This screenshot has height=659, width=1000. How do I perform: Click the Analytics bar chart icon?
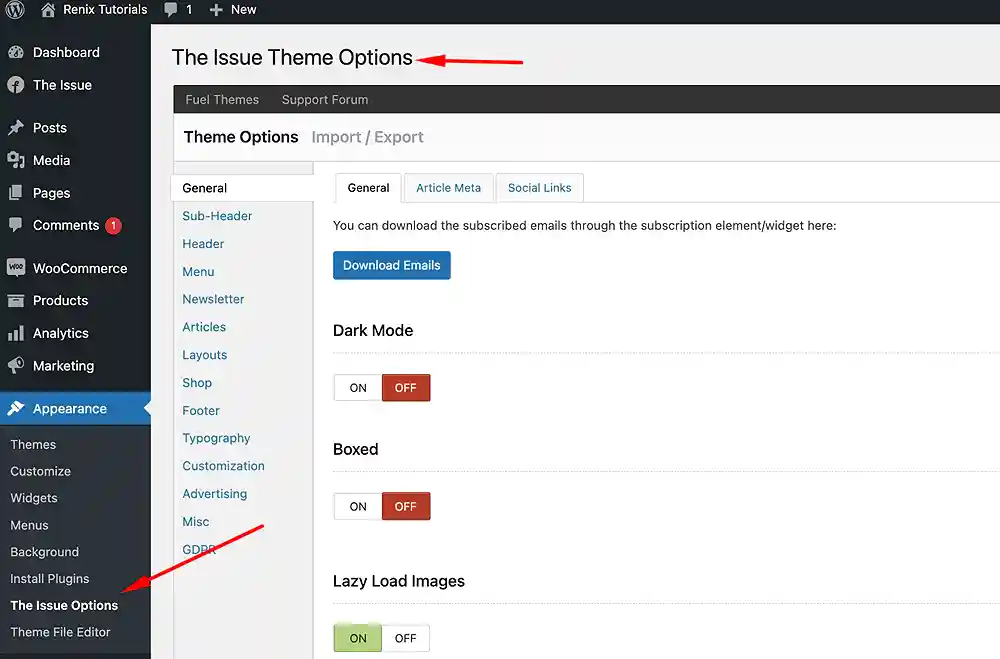pyautogui.click(x=16, y=333)
